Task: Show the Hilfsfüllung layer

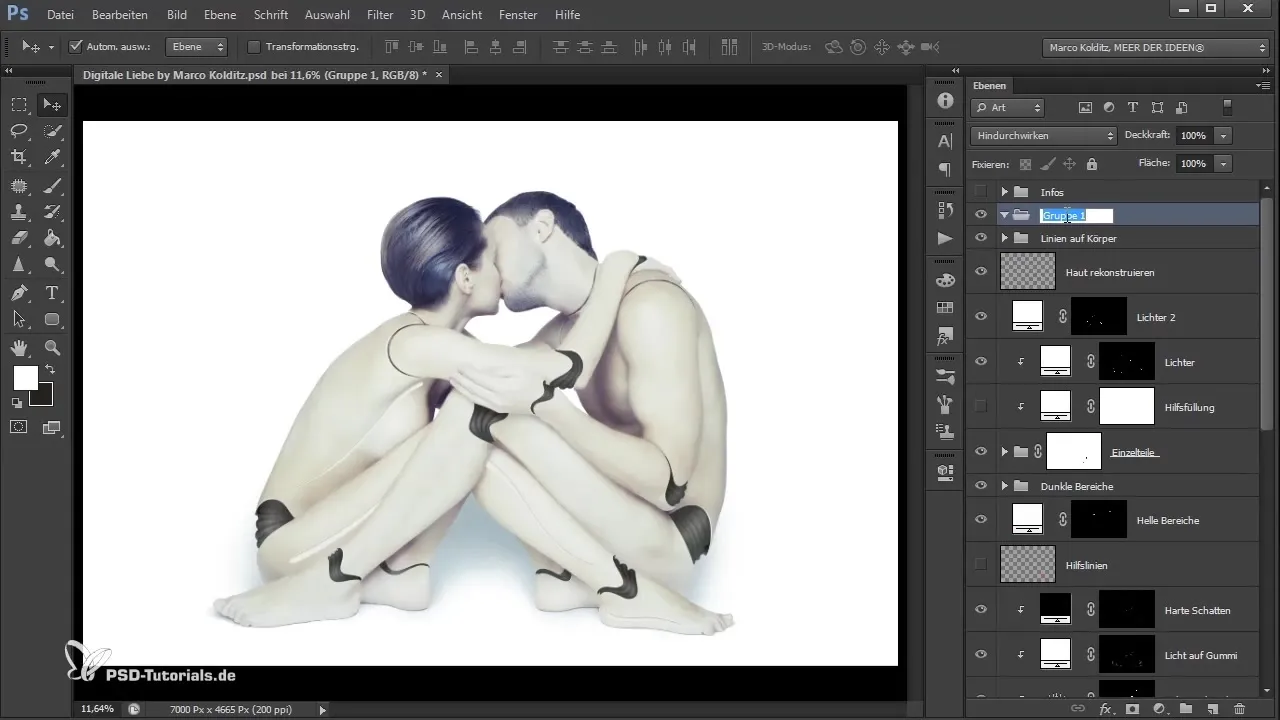Action: (x=981, y=406)
